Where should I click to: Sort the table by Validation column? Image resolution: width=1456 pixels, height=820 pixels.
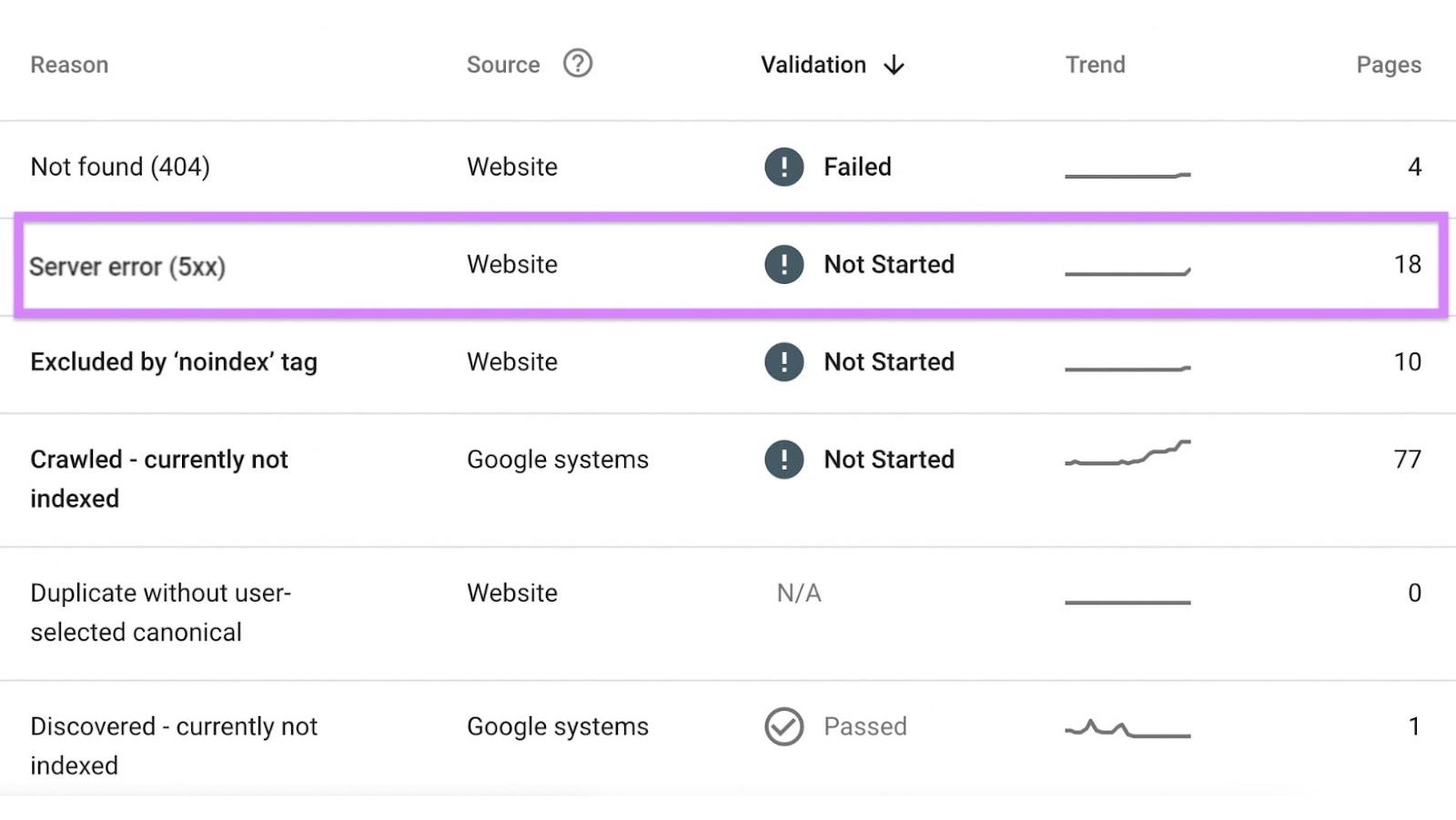814,65
